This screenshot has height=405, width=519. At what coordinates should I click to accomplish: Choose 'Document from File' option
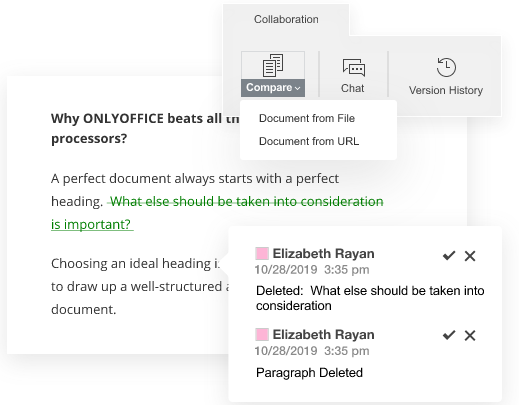[x=307, y=118]
